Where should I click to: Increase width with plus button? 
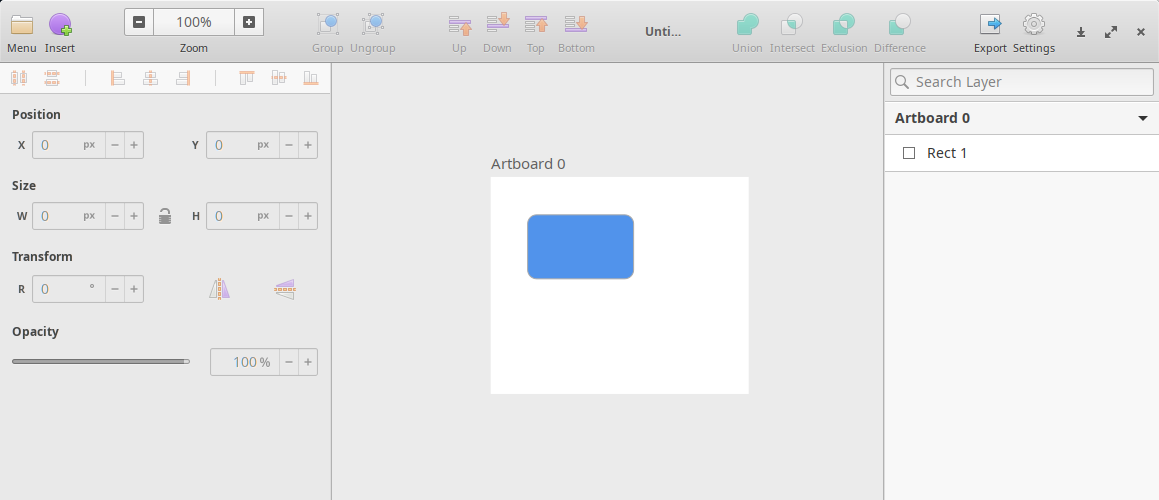pos(134,216)
